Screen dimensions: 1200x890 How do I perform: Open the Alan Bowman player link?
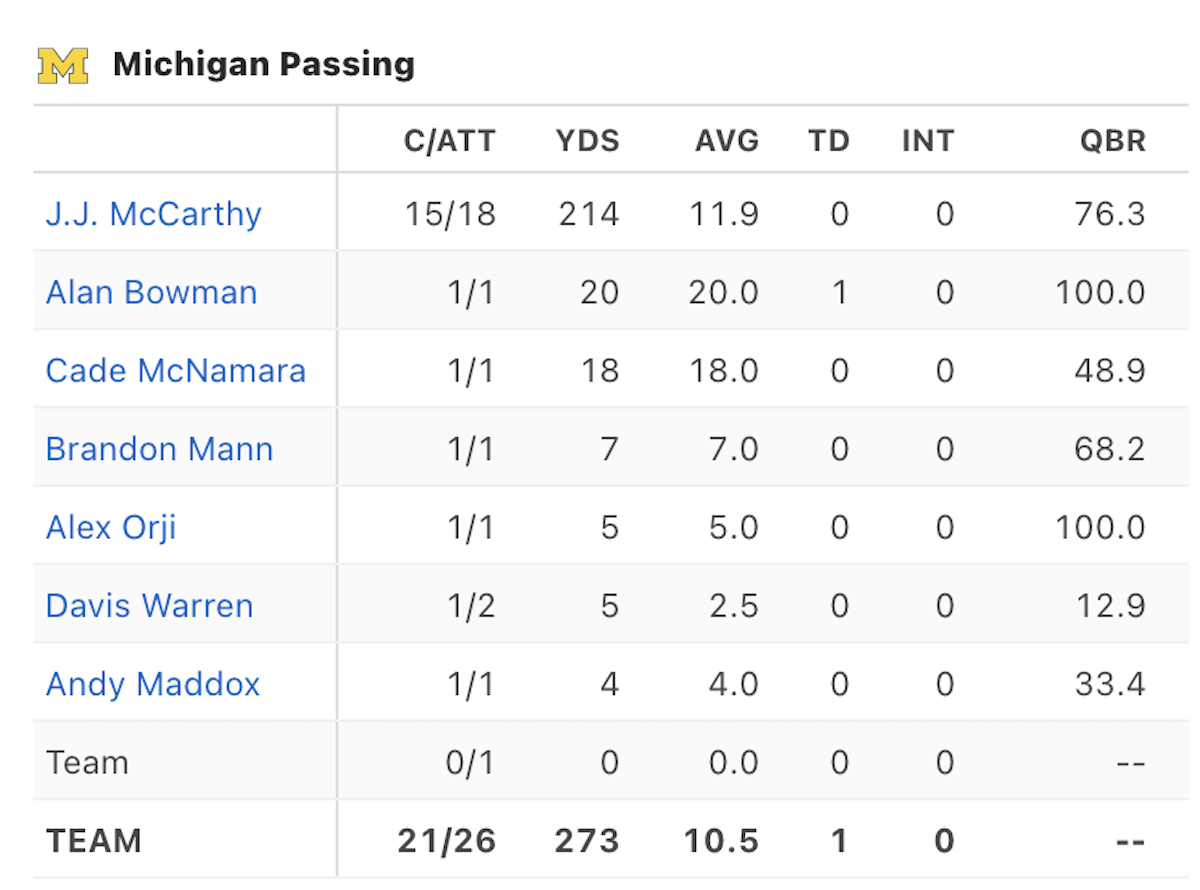point(152,292)
